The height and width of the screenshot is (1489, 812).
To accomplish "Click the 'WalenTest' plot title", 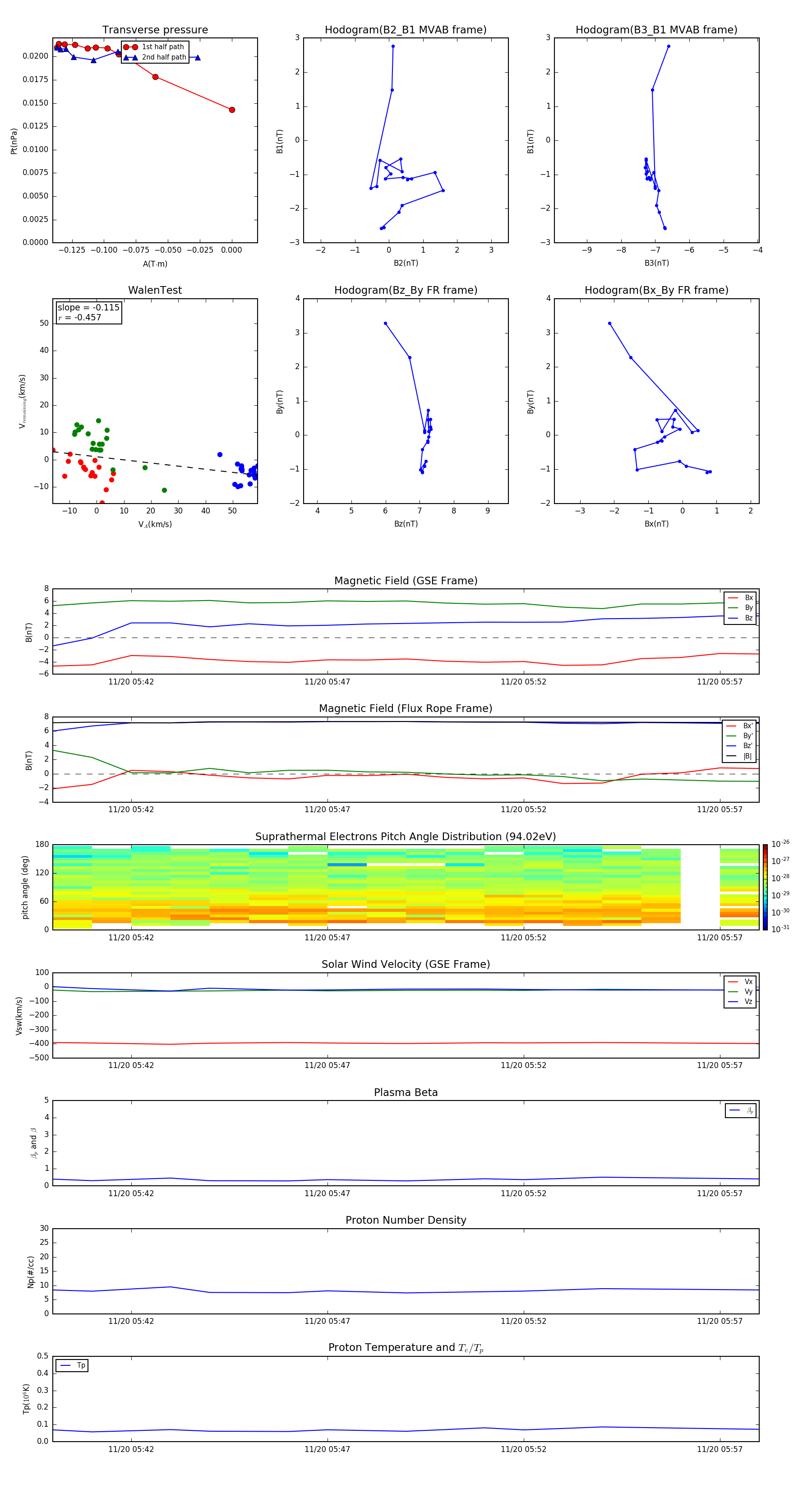I will [x=155, y=290].
